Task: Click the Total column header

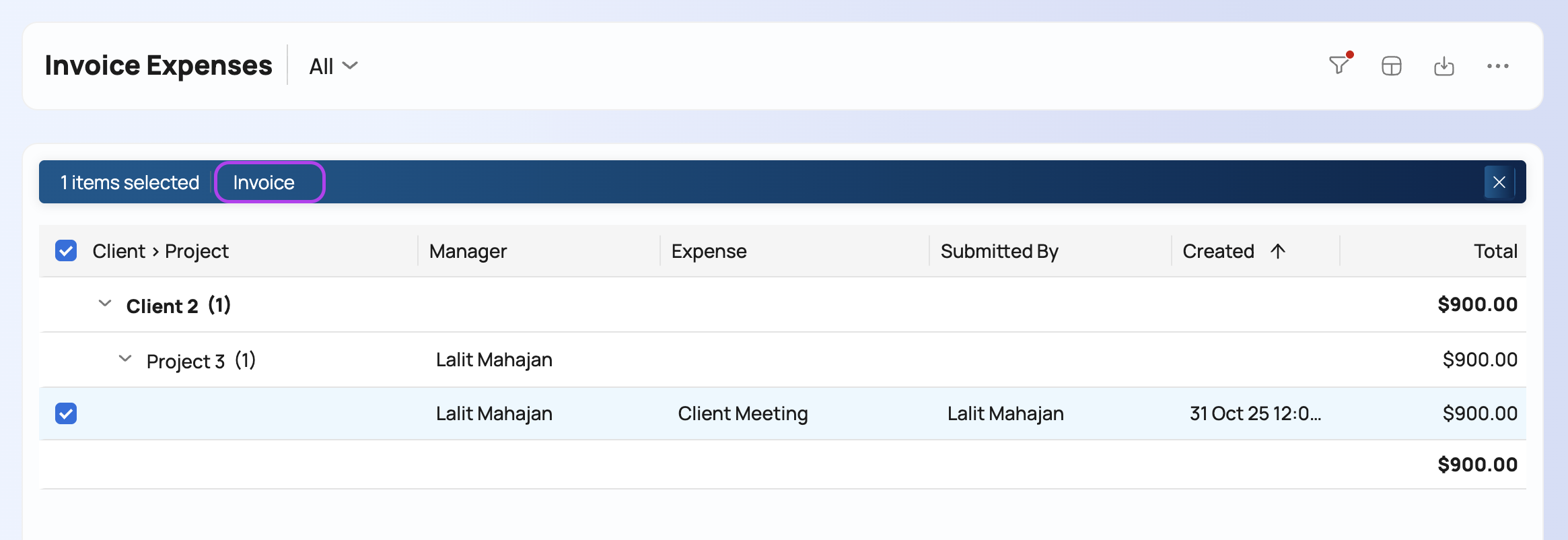Action: click(x=1495, y=251)
